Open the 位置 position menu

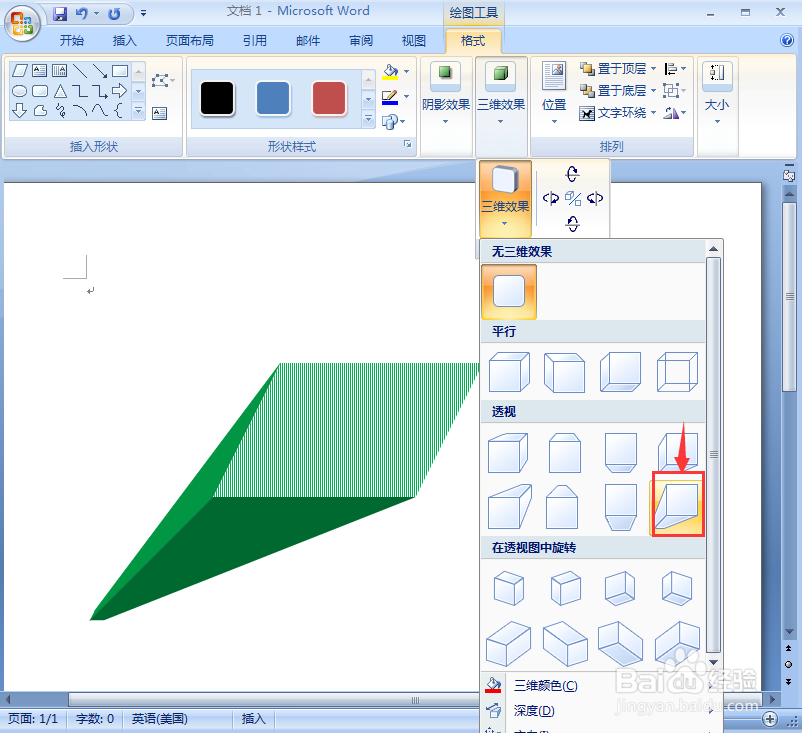click(x=554, y=94)
